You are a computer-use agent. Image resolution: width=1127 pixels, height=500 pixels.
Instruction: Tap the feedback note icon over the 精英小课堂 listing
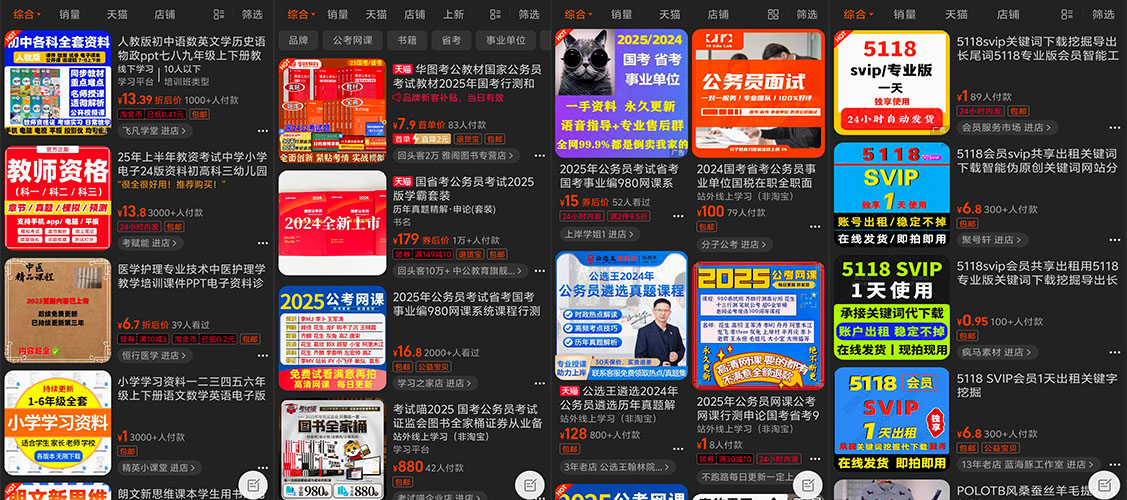[253, 485]
